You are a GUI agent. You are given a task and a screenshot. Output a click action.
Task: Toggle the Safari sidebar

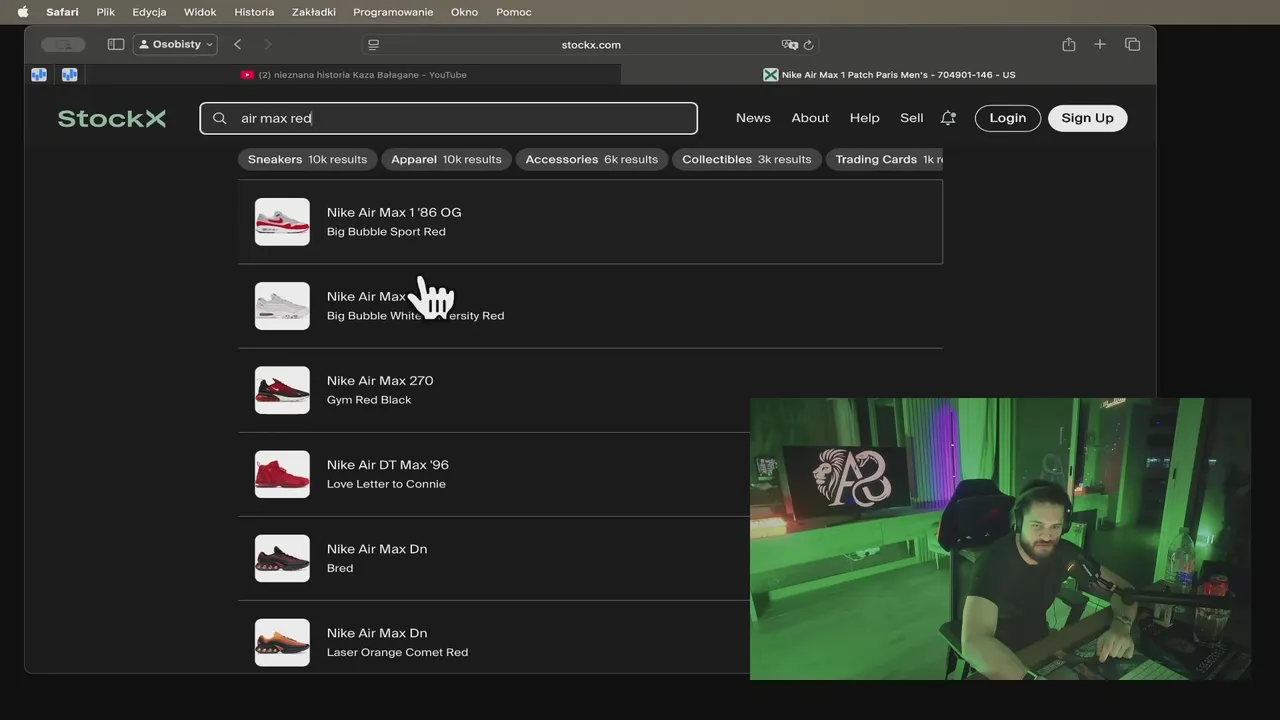coord(116,44)
